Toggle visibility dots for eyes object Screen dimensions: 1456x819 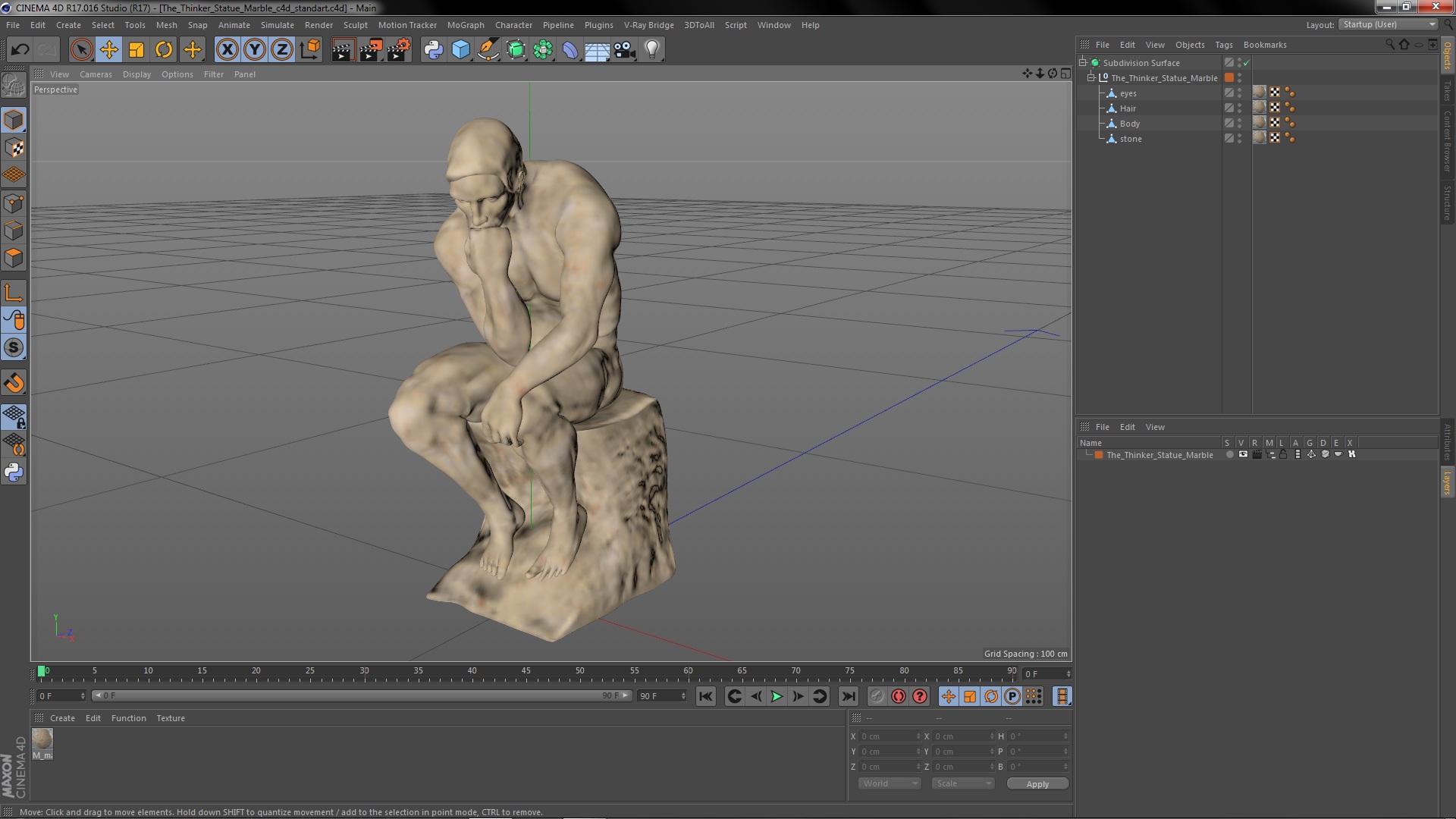coord(1240,93)
